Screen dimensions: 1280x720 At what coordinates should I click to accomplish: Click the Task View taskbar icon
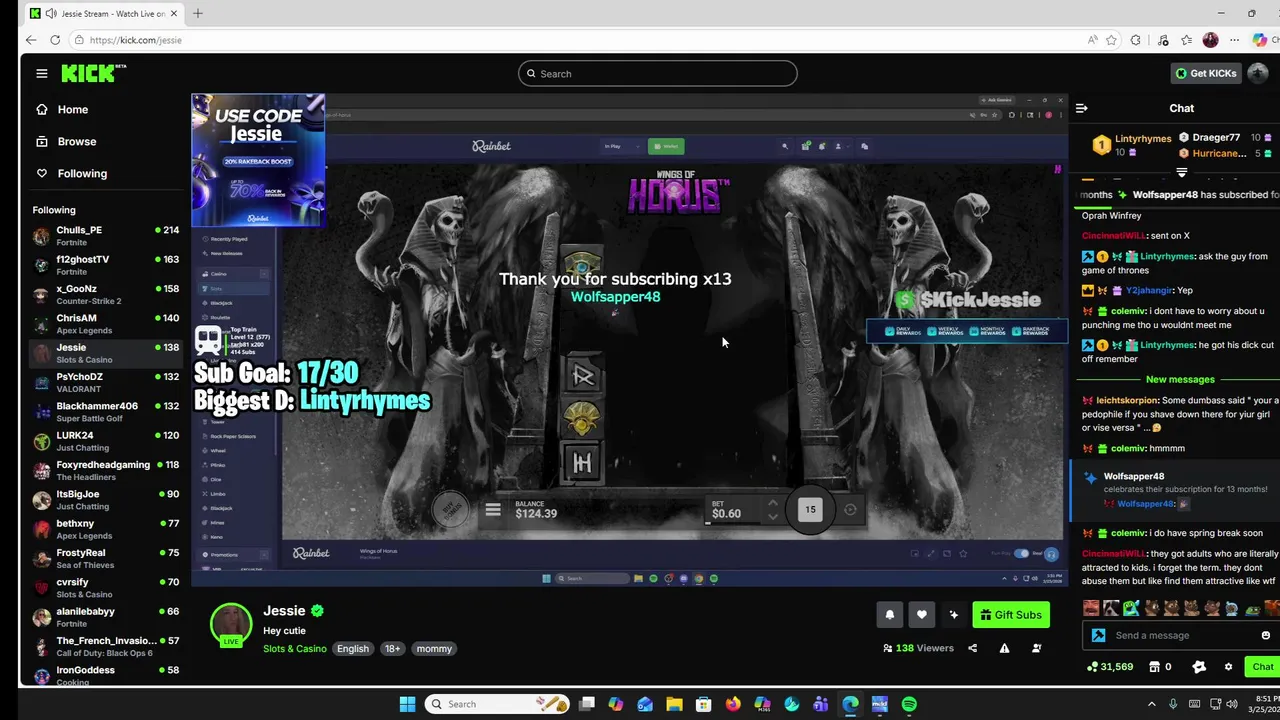pos(587,704)
